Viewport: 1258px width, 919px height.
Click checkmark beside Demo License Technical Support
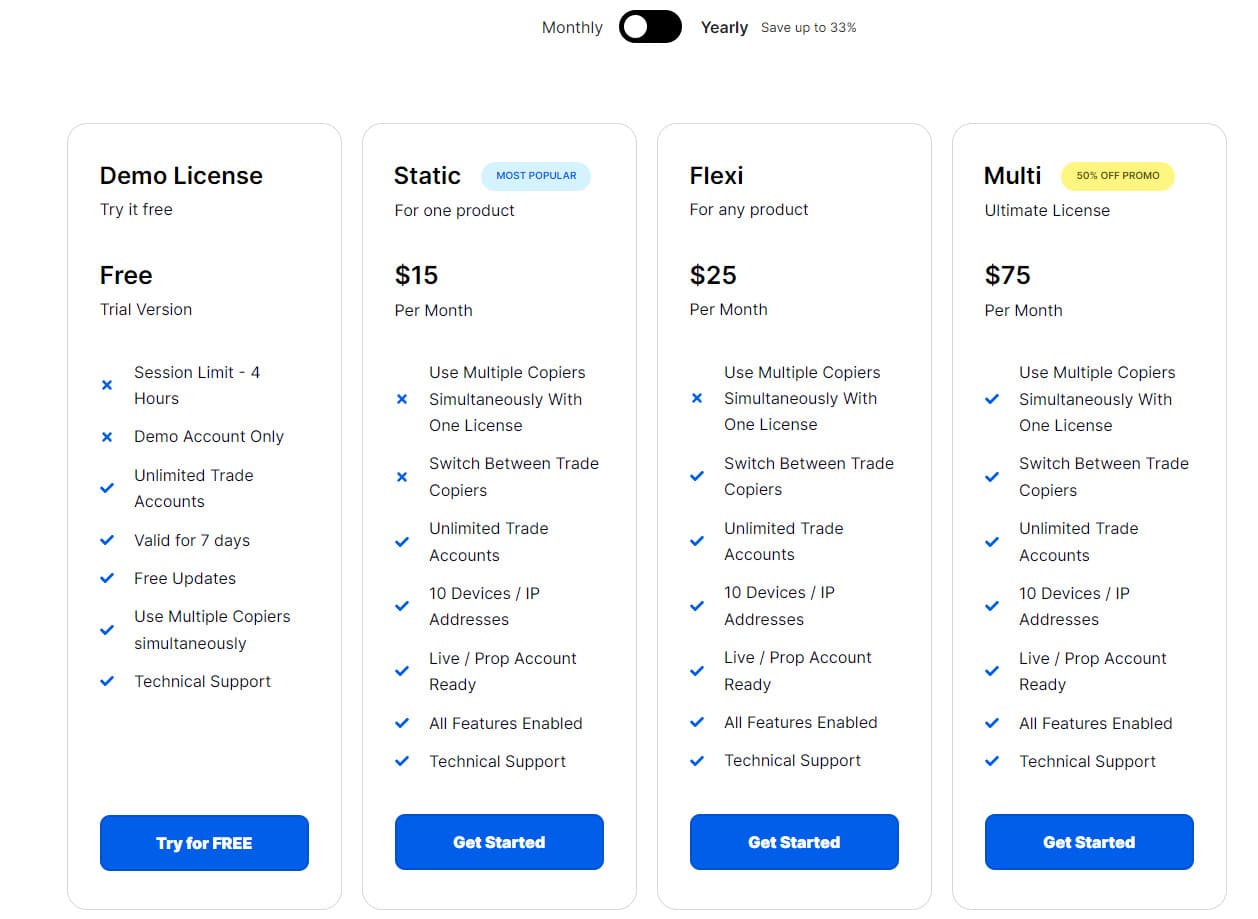click(x=107, y=681)
